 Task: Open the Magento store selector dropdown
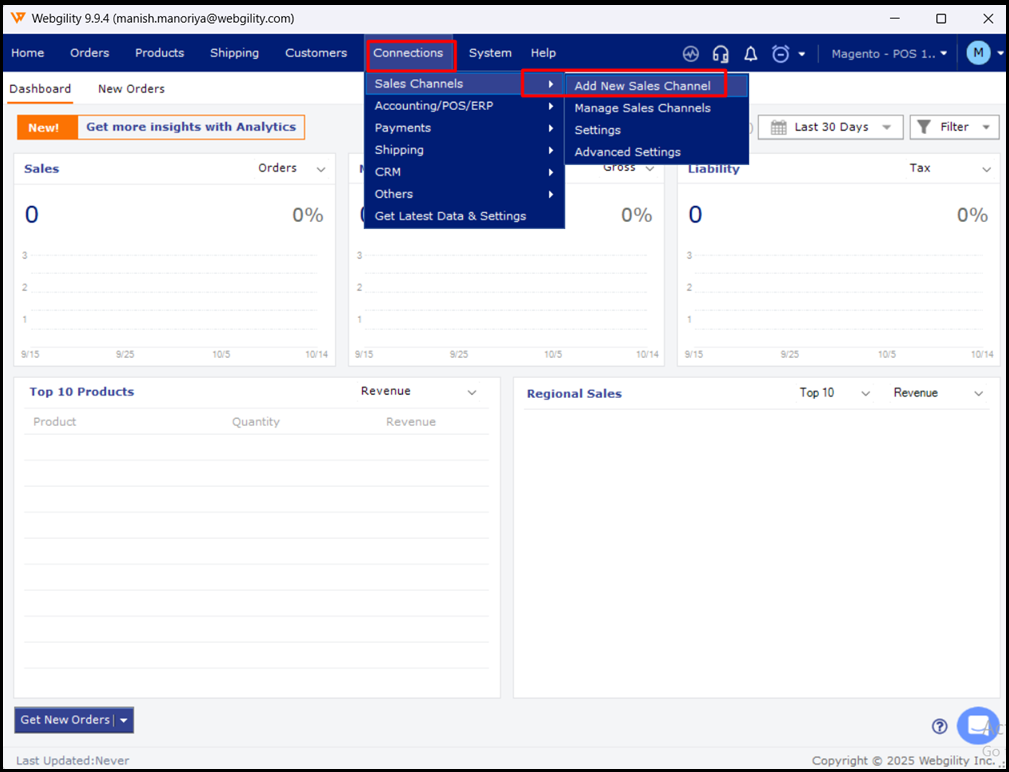[x=889, y=54]
